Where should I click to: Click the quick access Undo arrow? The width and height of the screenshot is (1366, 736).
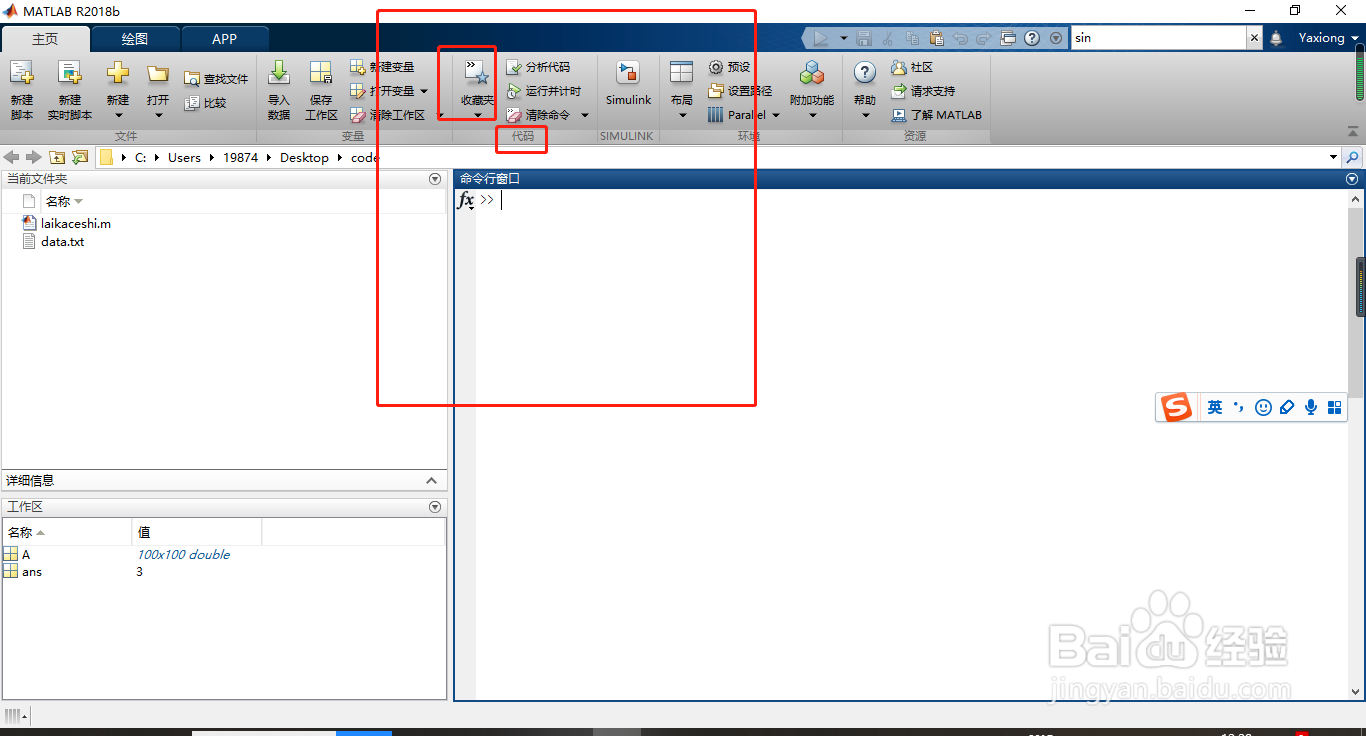[x=960, y=38]
